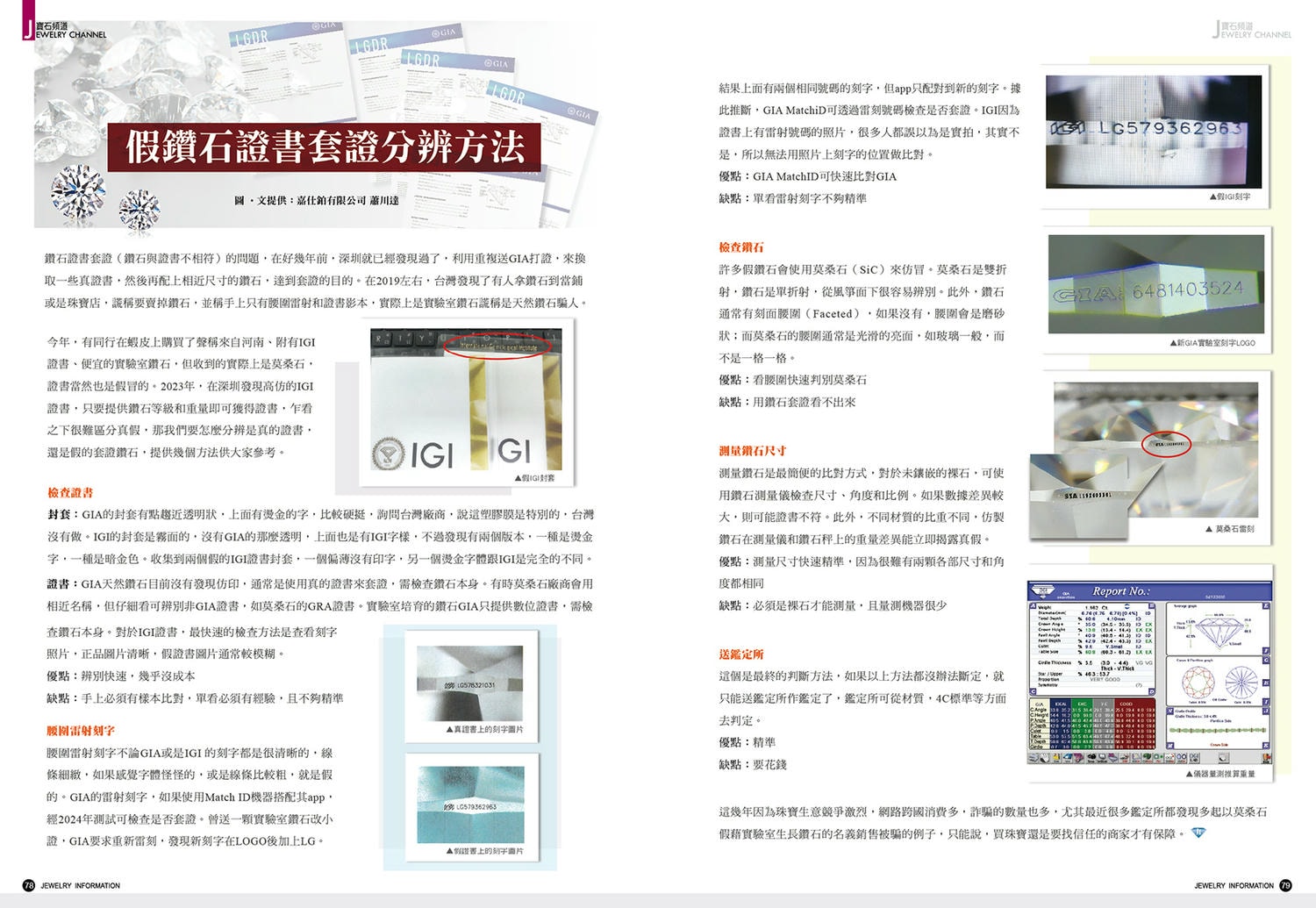Click JEWELRY INFORMATION footer on left page
The height and width of the screenshot is (908, 1316).
[x=81, y=886]
